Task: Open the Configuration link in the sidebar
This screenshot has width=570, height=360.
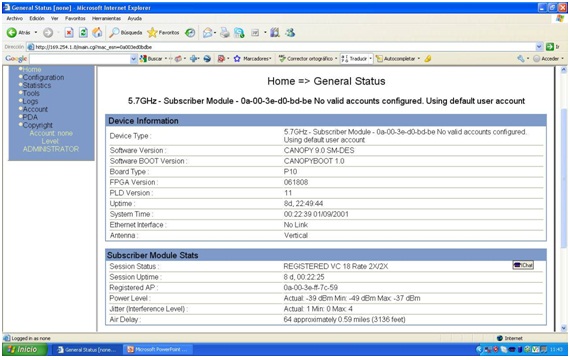Action: [43, 77]
